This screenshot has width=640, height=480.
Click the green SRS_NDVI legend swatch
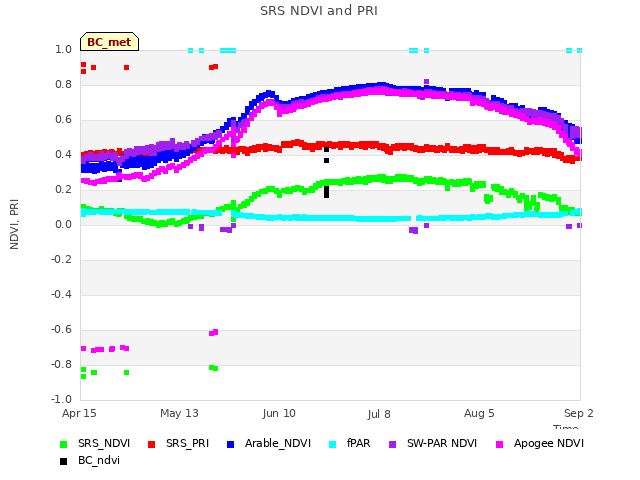point(63,444)
